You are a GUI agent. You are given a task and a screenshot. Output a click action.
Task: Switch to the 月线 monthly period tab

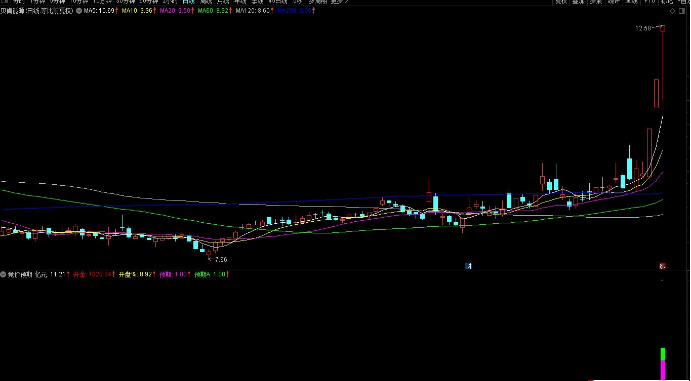pyautogui.click(x=223, y=2)
